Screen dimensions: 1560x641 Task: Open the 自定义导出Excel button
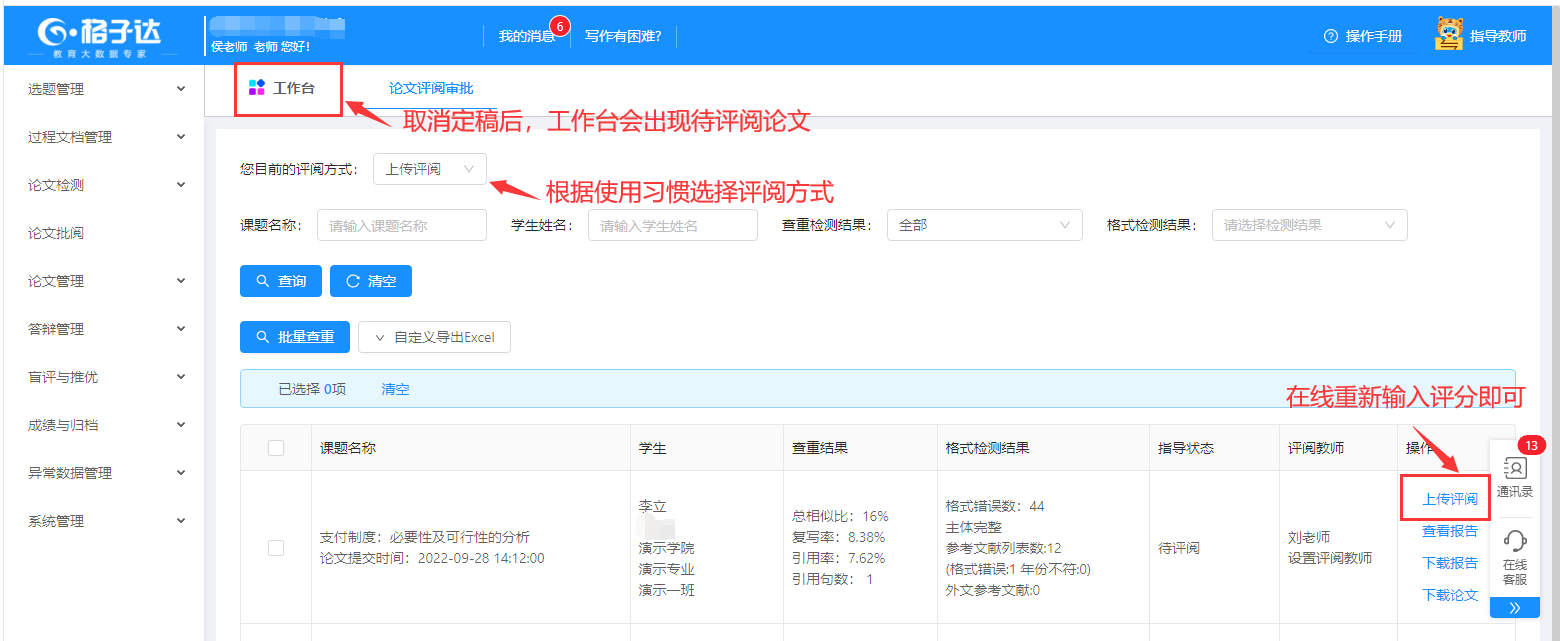[x=434, y=337]
